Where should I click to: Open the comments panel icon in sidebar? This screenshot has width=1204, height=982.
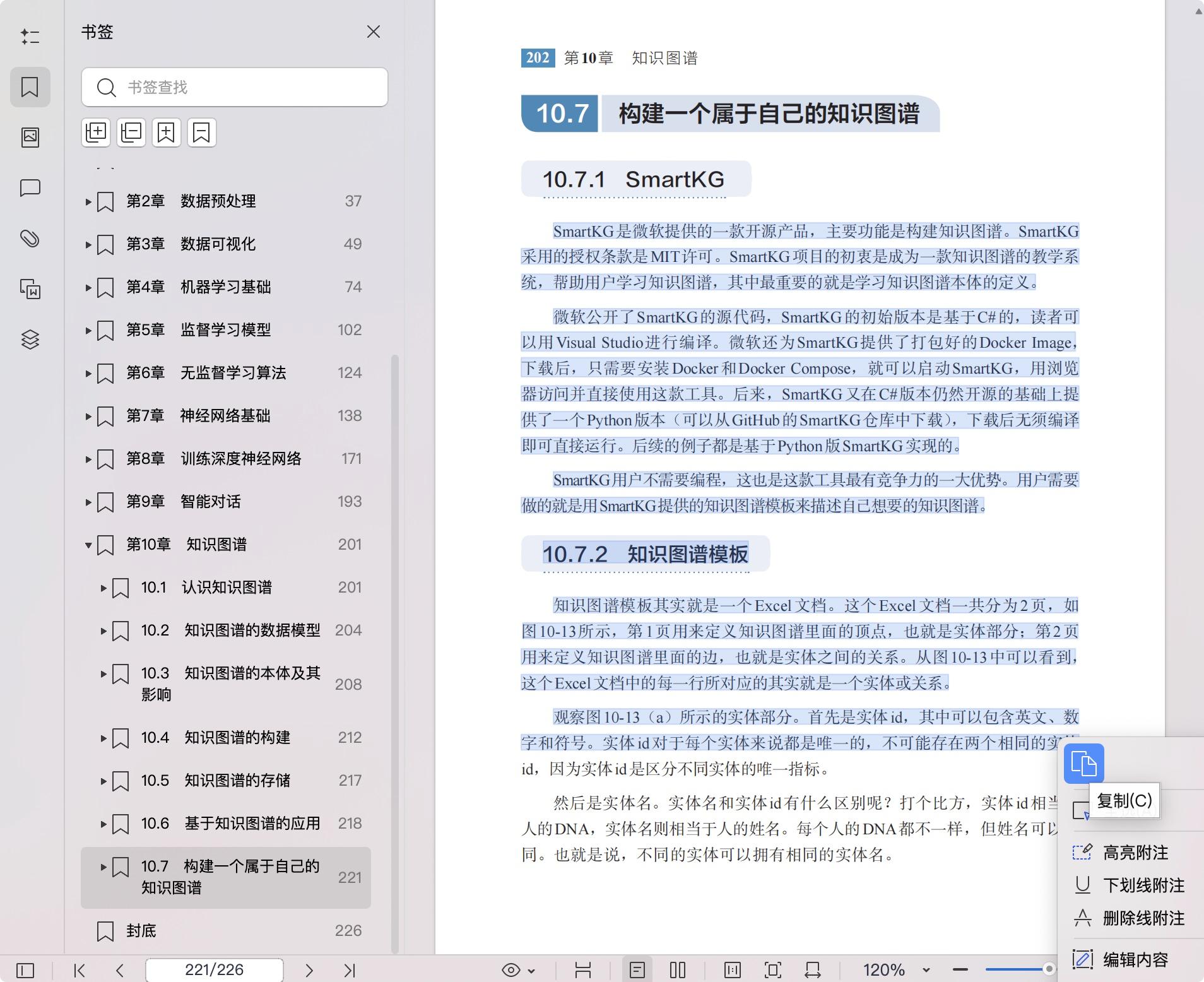[30, 188]
